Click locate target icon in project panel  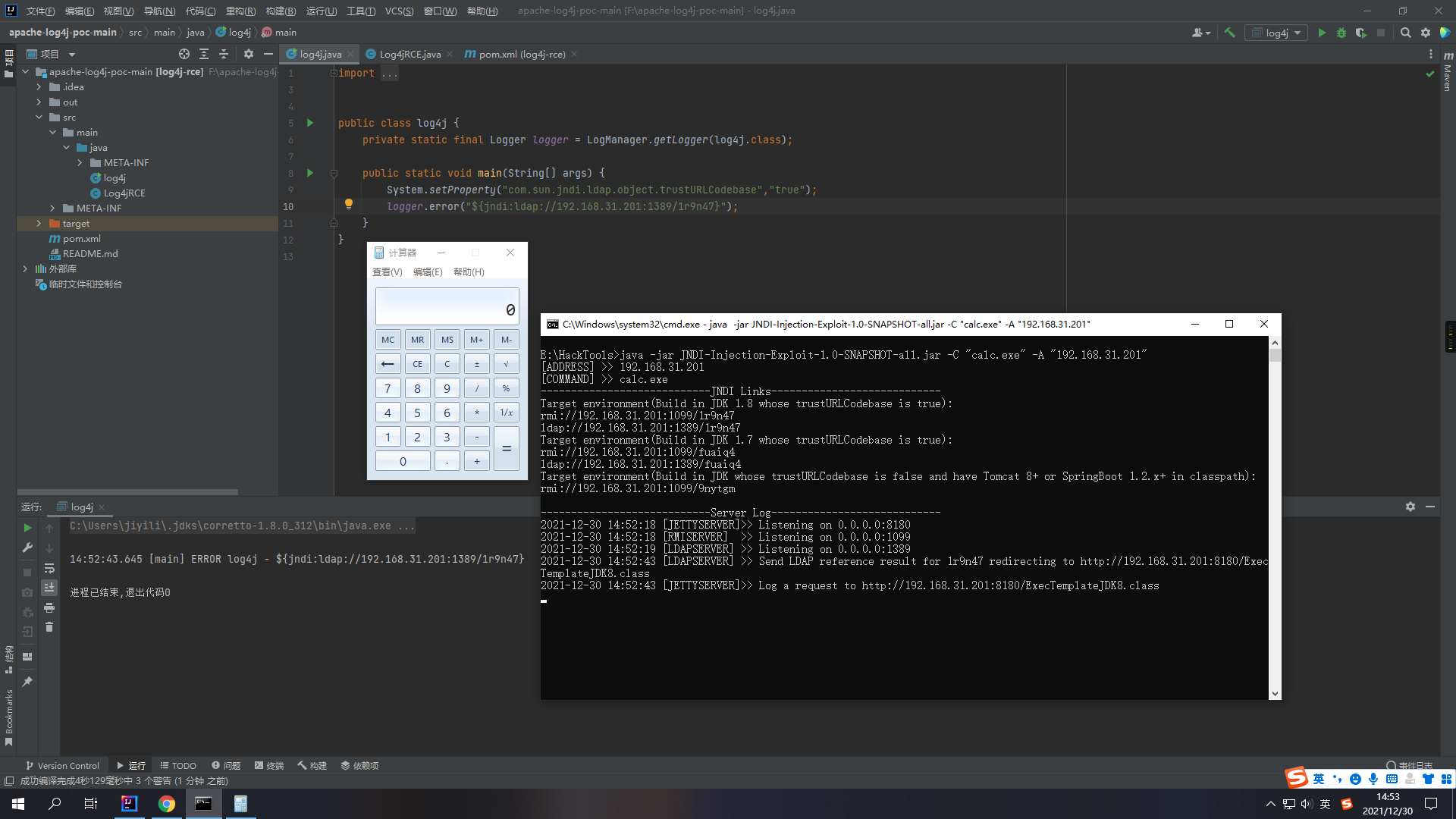point(184,54)
